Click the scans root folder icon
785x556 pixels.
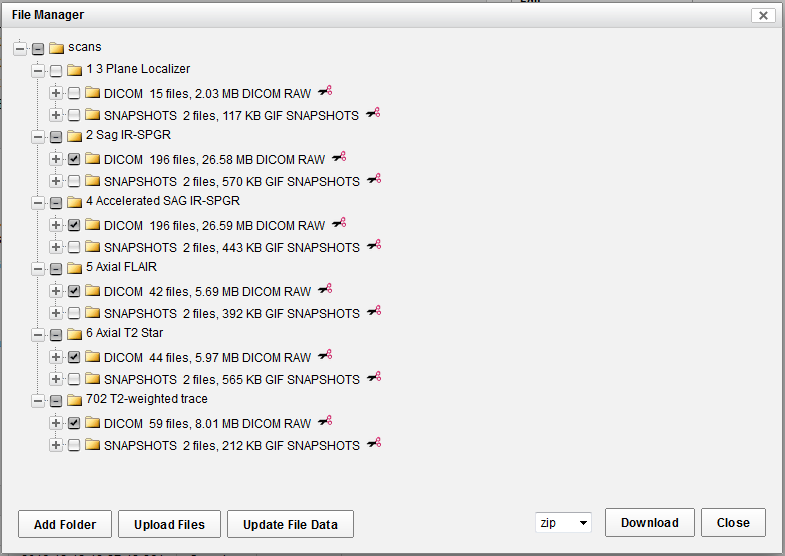tap(56, 48)
